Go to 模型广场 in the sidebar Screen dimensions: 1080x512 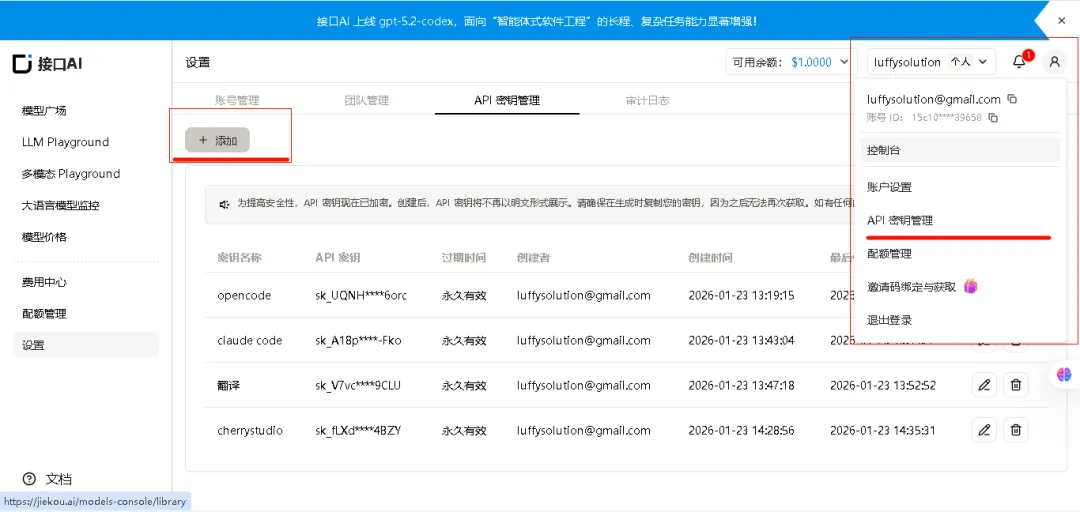tap(44, 110)
